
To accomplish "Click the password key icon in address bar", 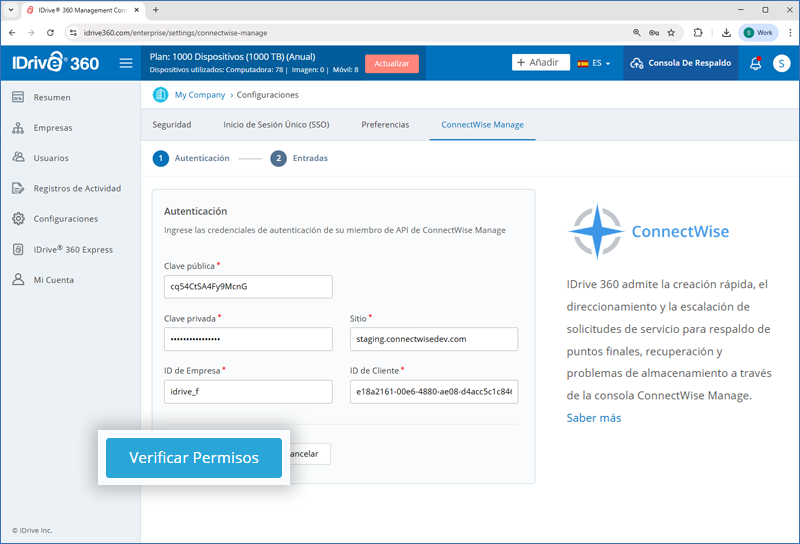I will [x=654, y=33].
